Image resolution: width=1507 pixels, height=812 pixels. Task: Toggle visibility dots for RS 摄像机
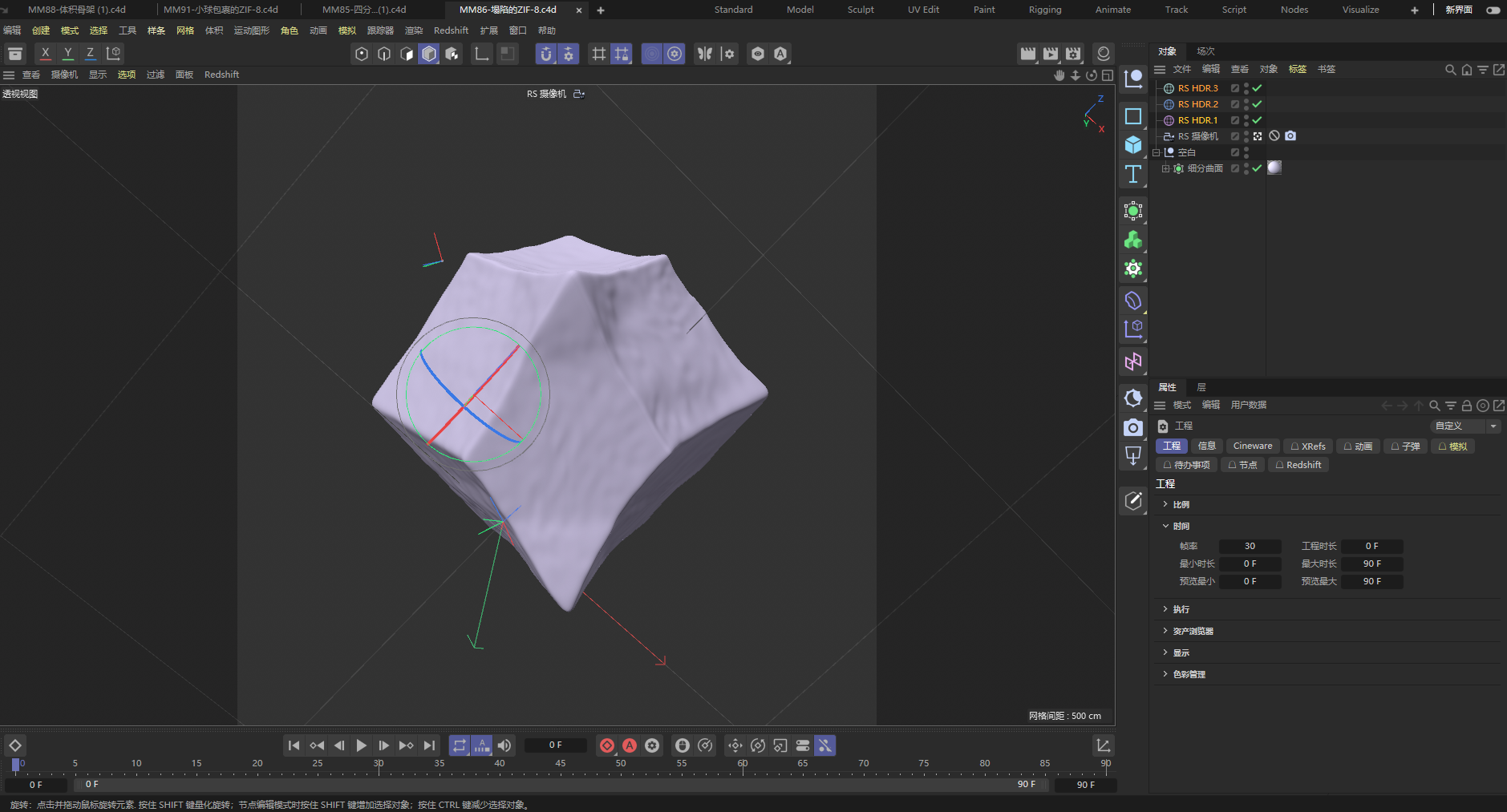1246,136
